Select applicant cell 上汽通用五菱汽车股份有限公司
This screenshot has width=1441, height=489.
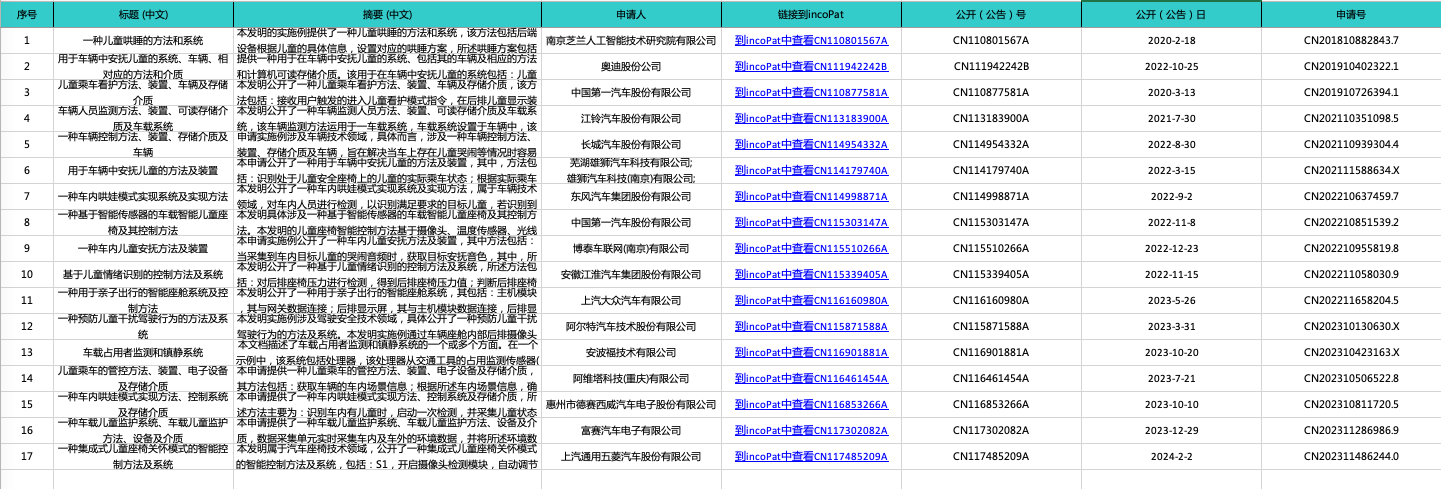pos(631,457)
